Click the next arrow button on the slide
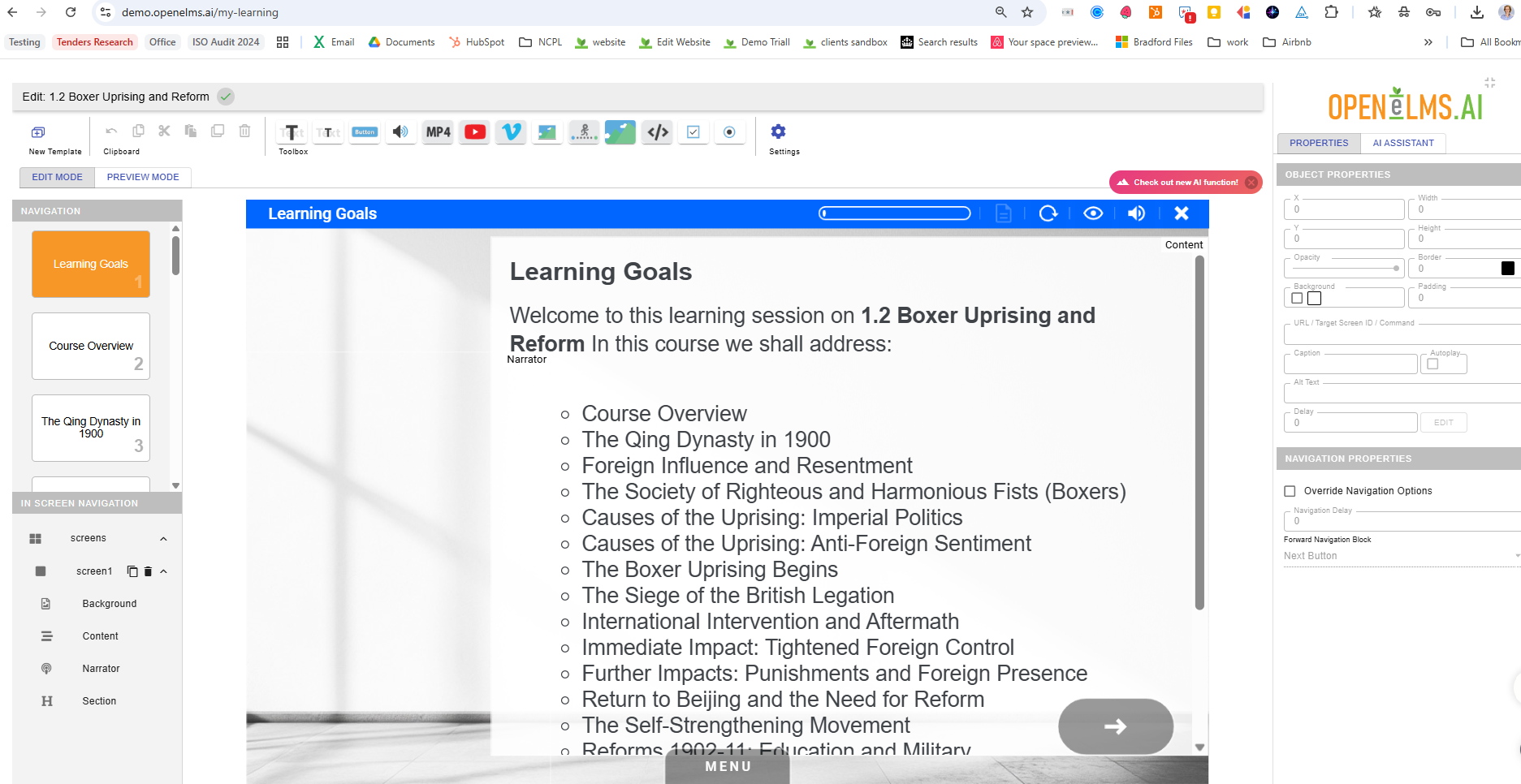 point(1116,726)
